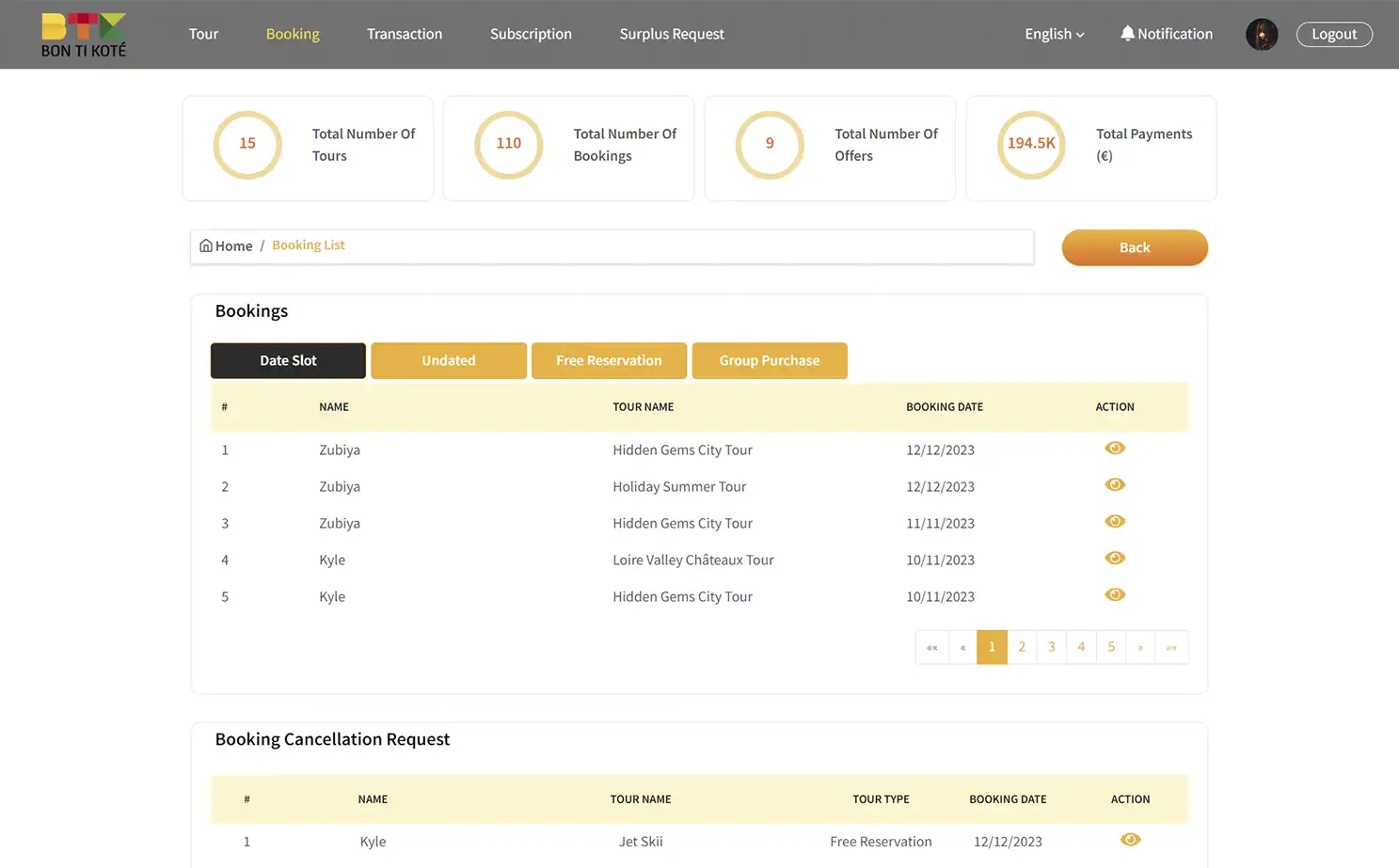
Task: View Kyle's Loire Valley Châteaux Tour booking
Action: pos(1115,558)
